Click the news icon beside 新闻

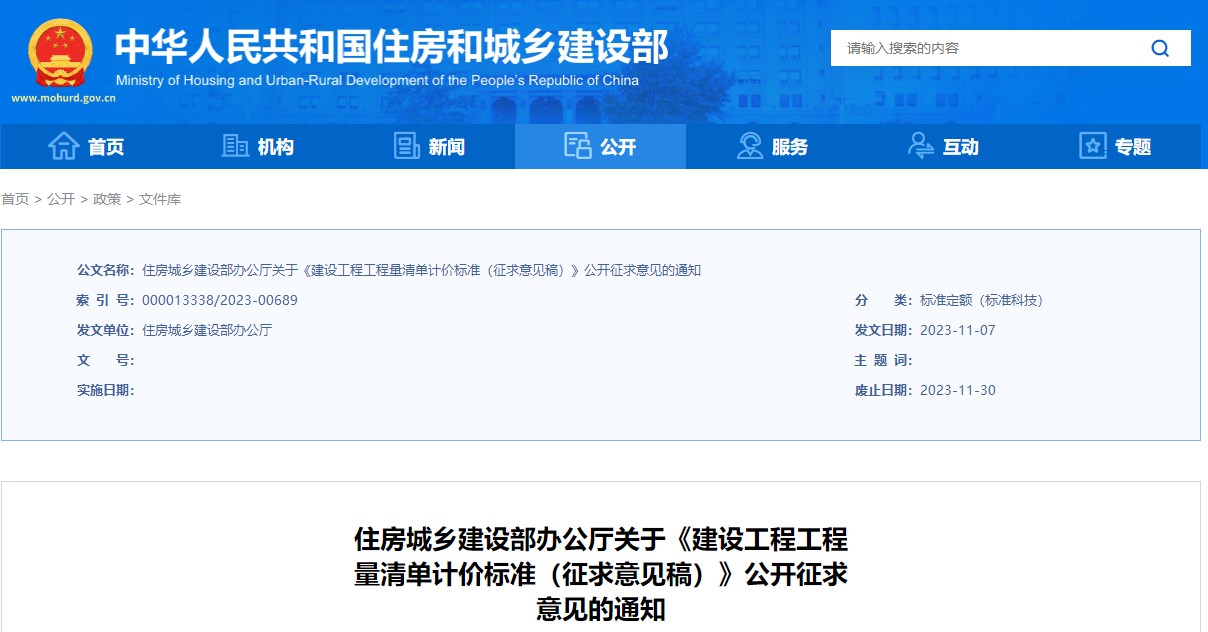(x=405, y=146)
